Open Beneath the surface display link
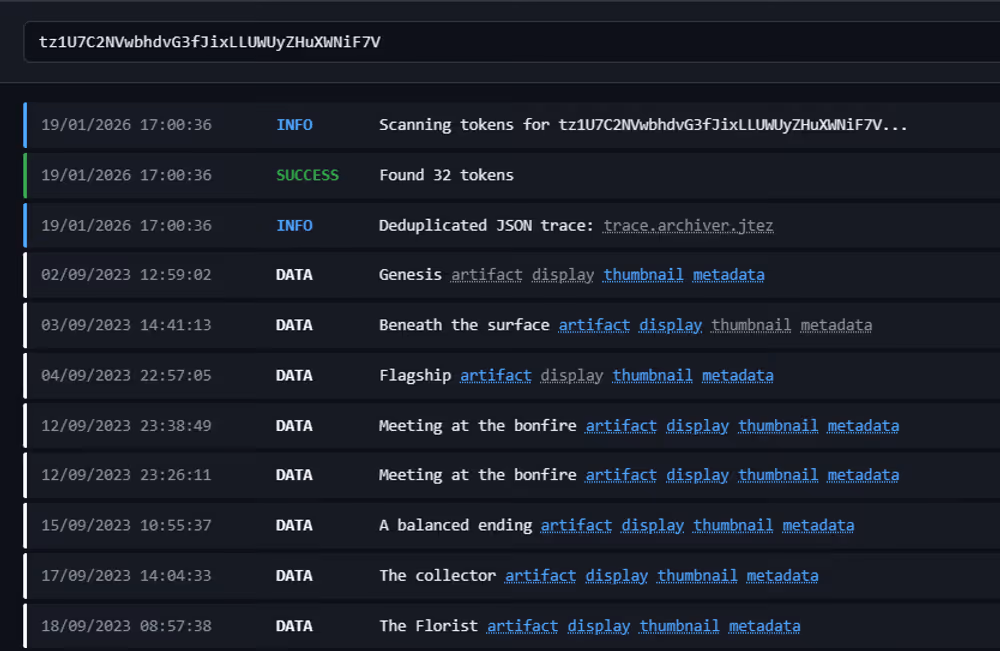This screenshot has height=651, width=1000. (x=670, y=325)
